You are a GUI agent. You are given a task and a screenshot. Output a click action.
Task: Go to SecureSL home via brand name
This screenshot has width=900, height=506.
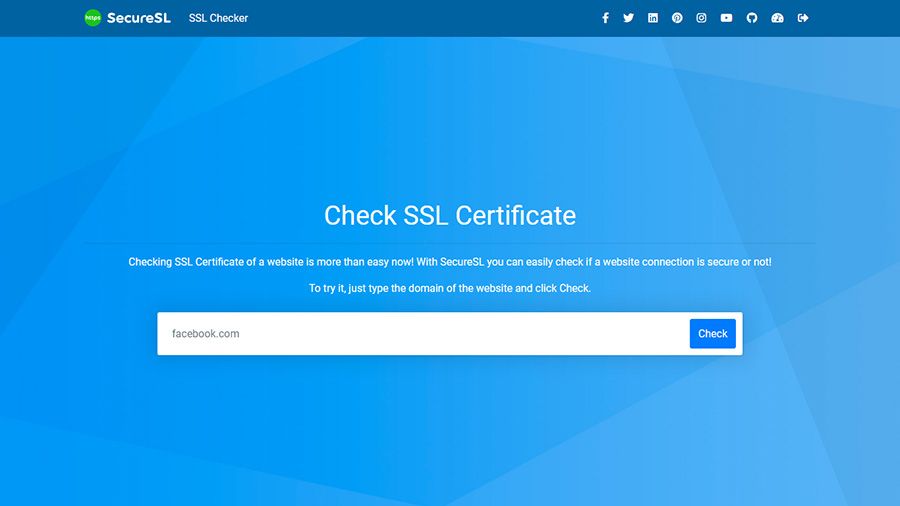(138, 18)
